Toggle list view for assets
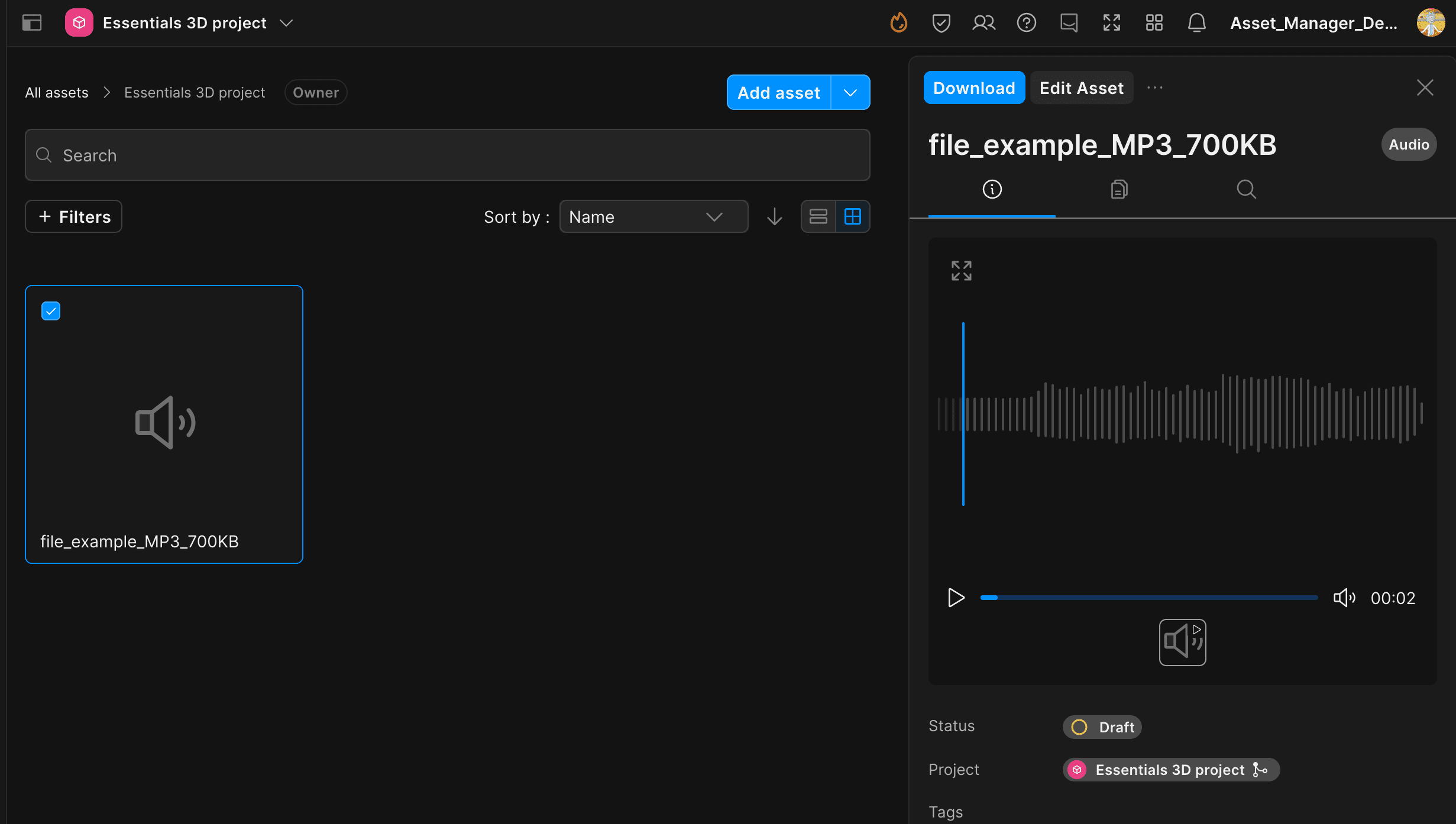Image resolution: width=1456 pixels, height=824 pixels. [818, 216]
